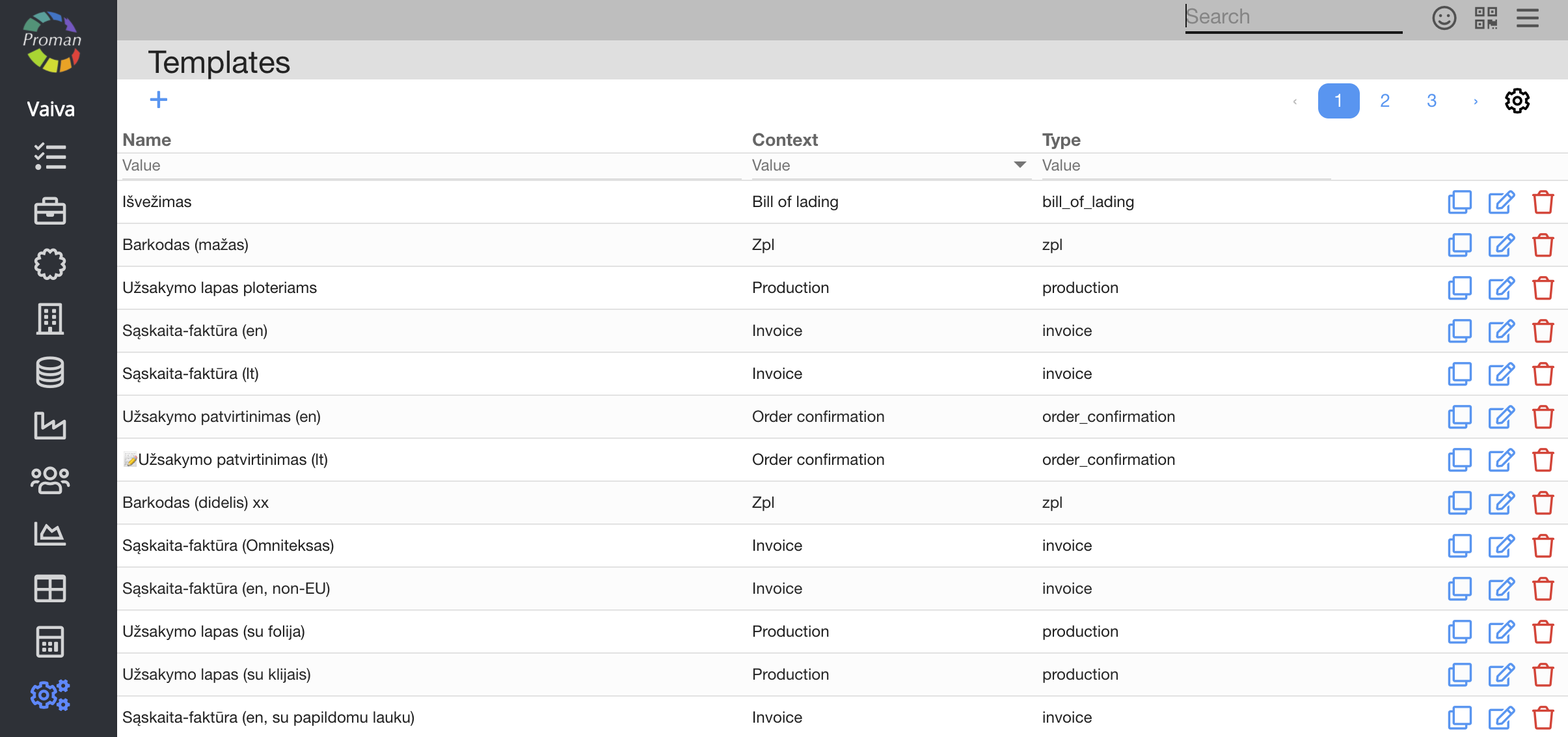Go to page 2 of templates

pyautogui.click(x=1385, y=101)
